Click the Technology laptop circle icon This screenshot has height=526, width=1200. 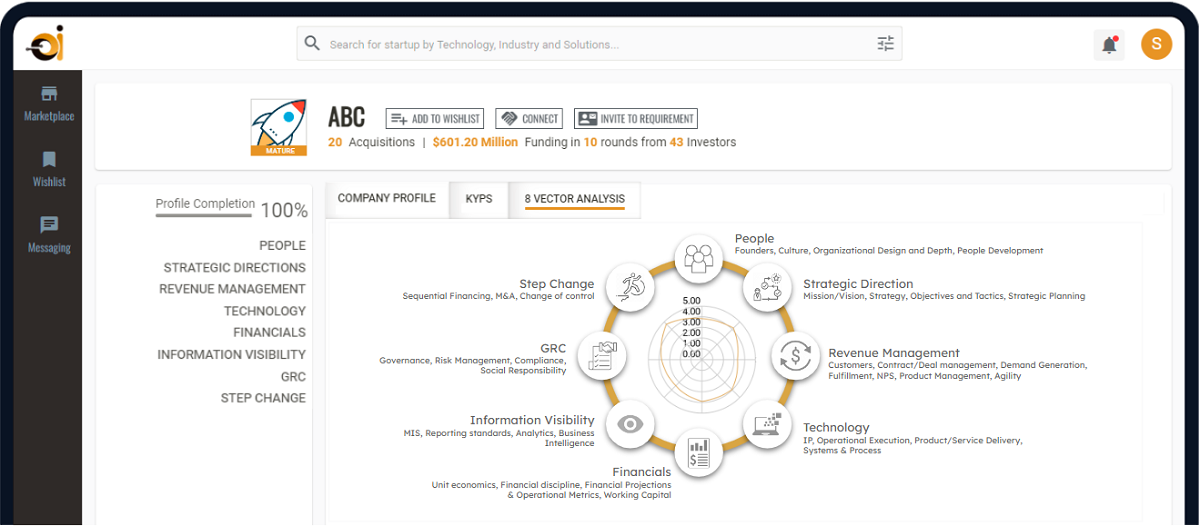(767, 423)
